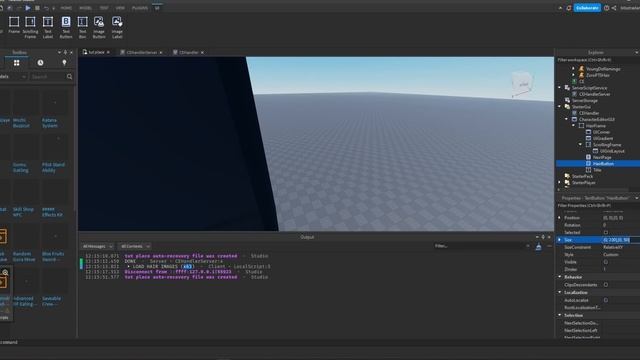Collapse the ServerScriptService tree node
The height and width of the screenshot is (360, 640).
click(x=560, y=87)
